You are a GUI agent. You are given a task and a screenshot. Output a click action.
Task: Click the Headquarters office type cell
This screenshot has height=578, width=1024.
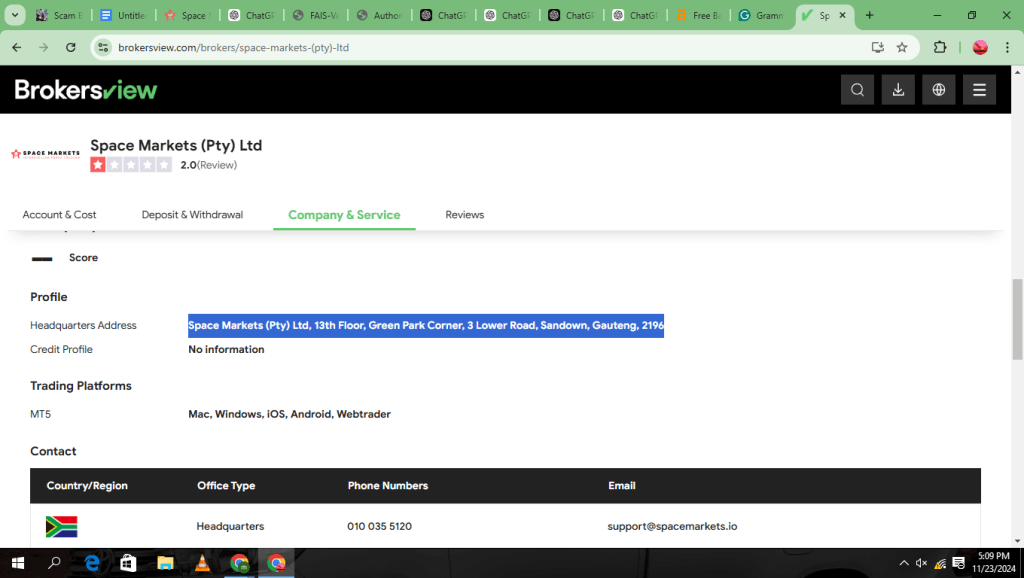pos(230,526)
